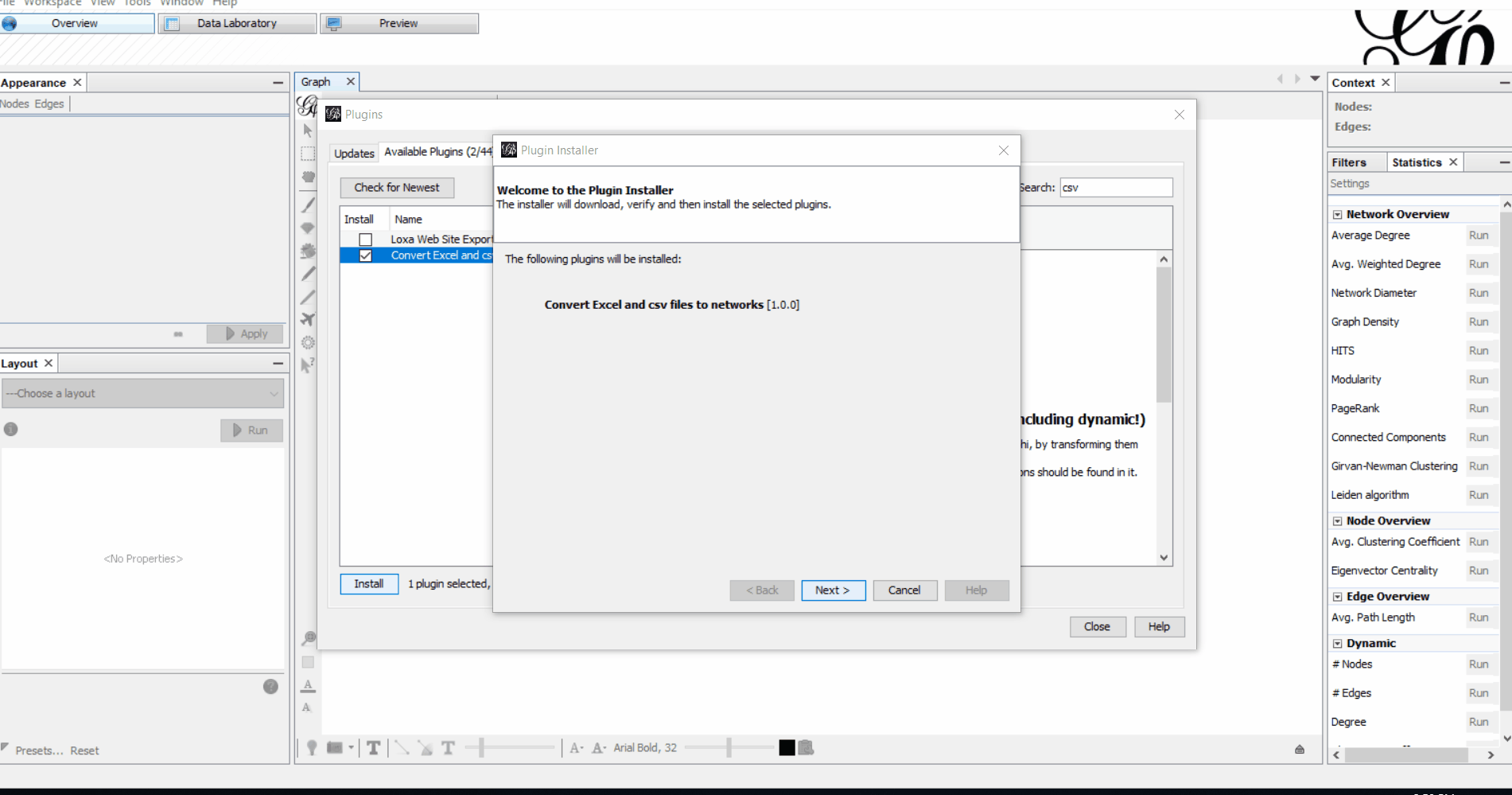Screen dimensions: 1512x795
Task: Select the Painter brush tool
Action: pos(308,205)
